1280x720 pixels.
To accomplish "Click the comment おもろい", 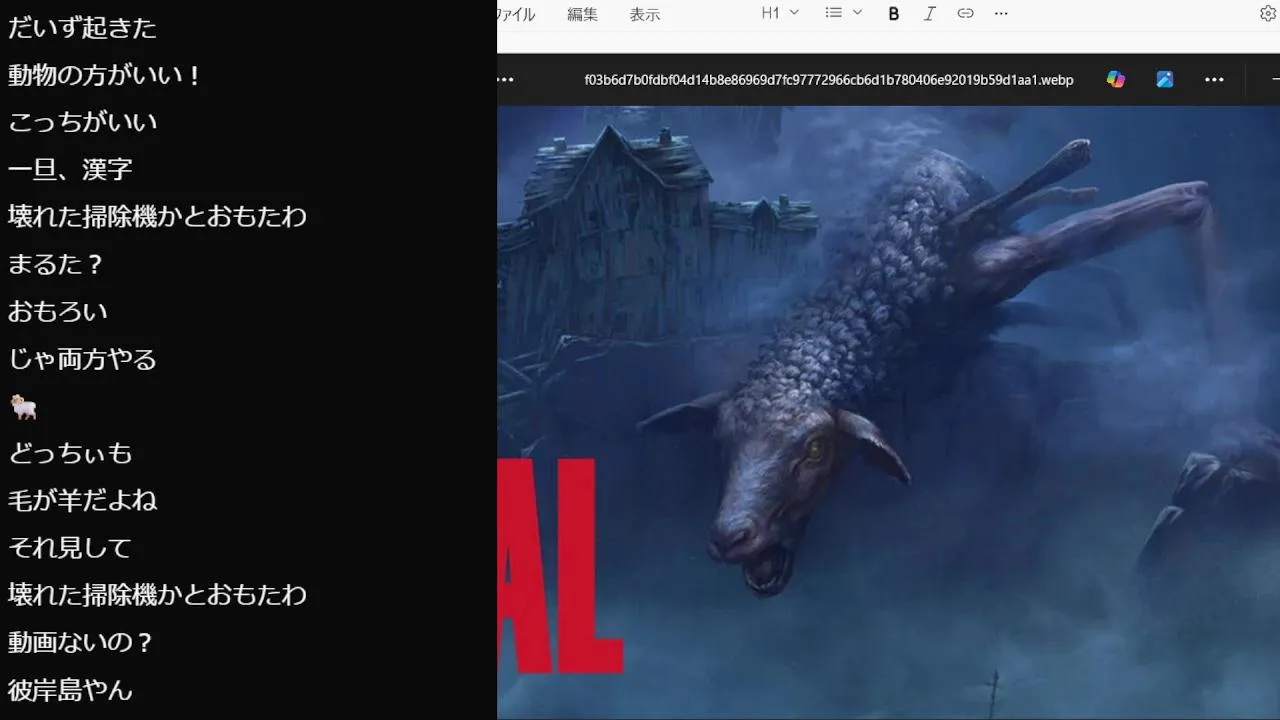I will coord(58,311).
